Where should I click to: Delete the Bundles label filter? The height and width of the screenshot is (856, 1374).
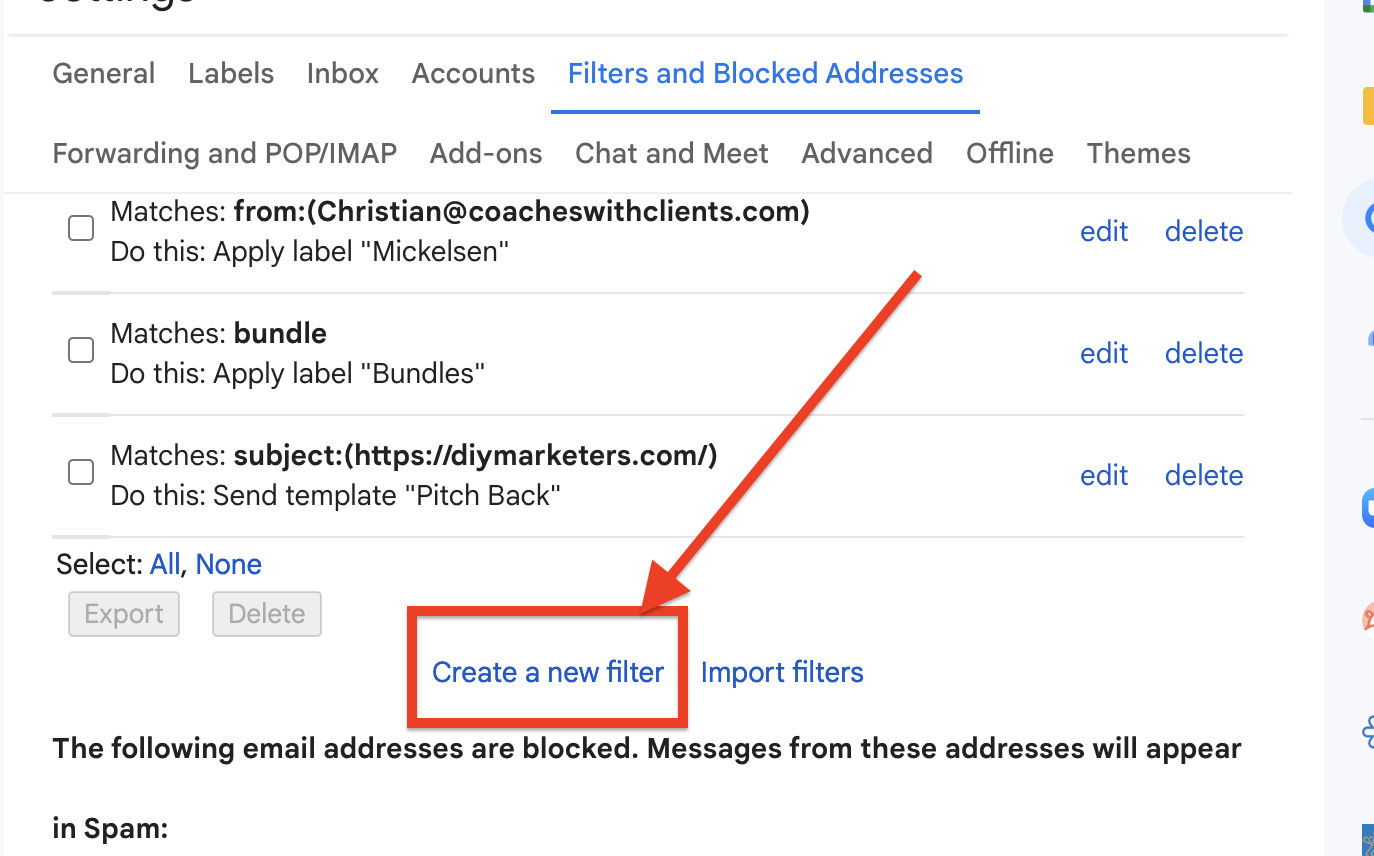click(x=1204, y=354)
